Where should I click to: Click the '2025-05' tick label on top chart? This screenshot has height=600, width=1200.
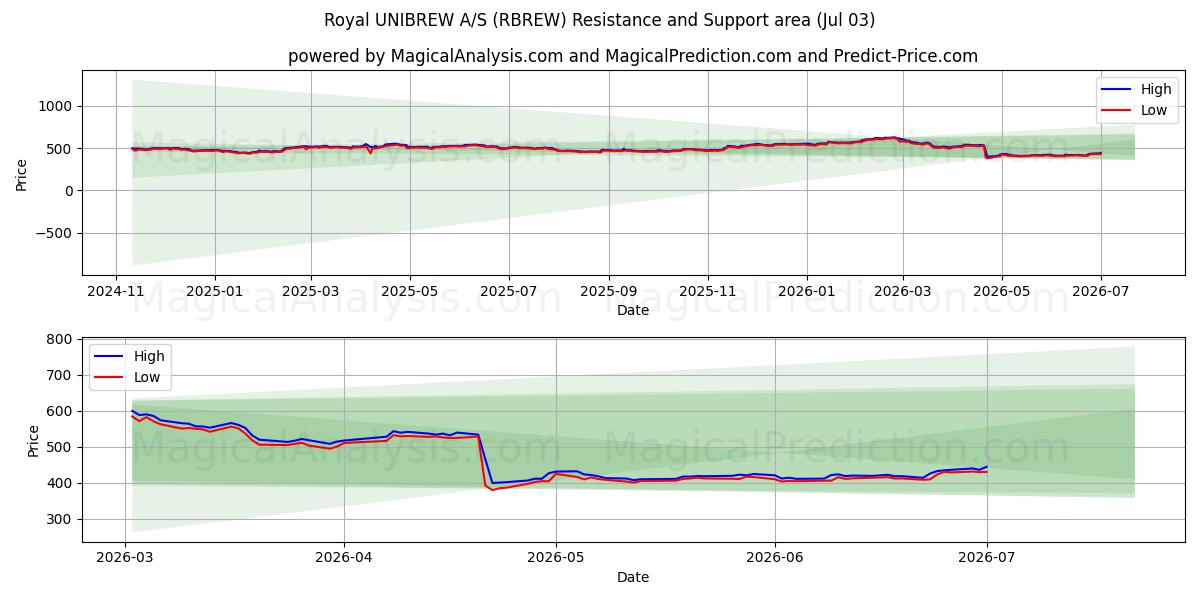coord(410,290)
